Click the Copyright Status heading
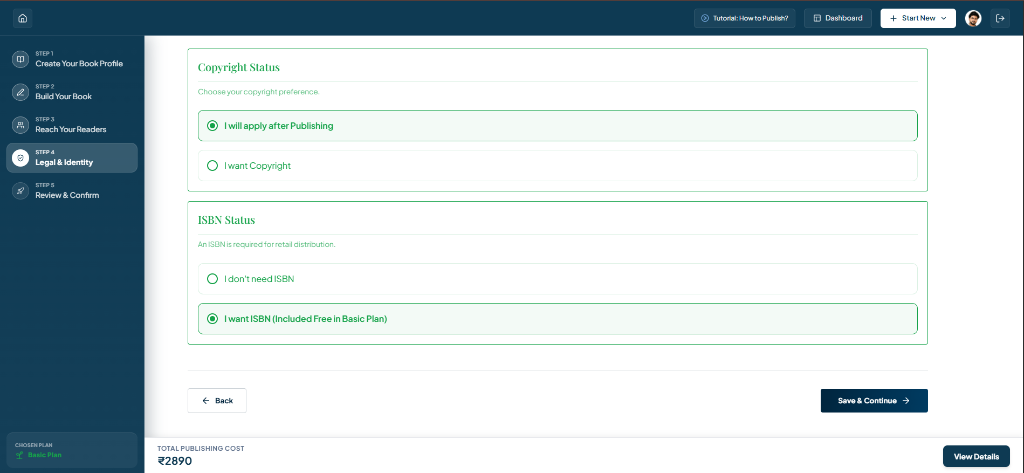Viewport: 1024px width, 473px height. (x=239, y=67)
